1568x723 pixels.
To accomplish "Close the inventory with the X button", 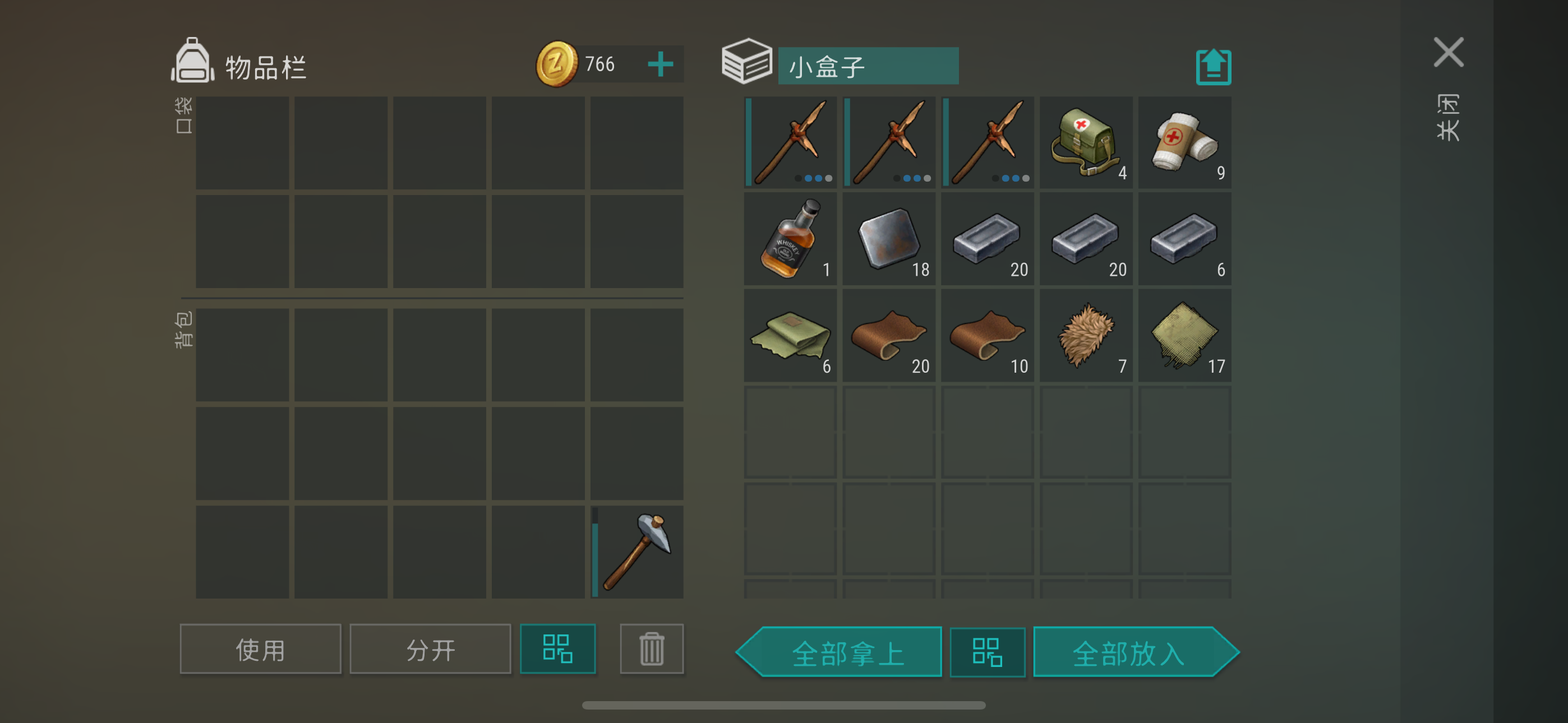I will coord(1448,52).
